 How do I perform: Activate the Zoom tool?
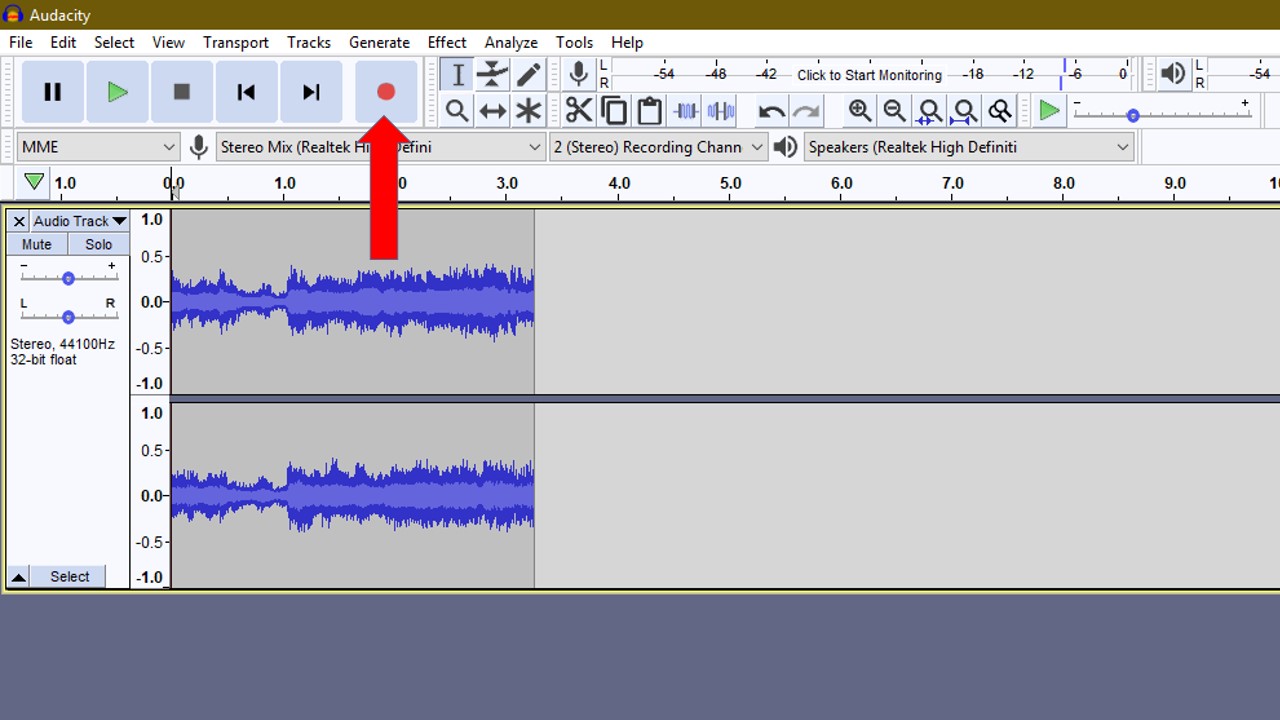(x=456, y=110)
